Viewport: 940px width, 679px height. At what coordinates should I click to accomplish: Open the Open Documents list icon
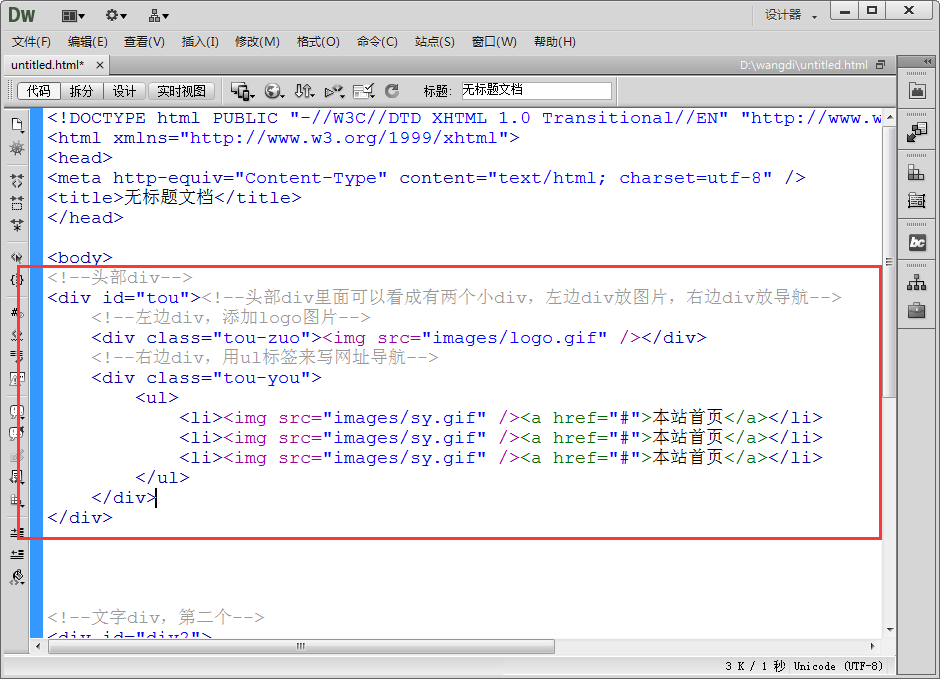coord(17,125)
